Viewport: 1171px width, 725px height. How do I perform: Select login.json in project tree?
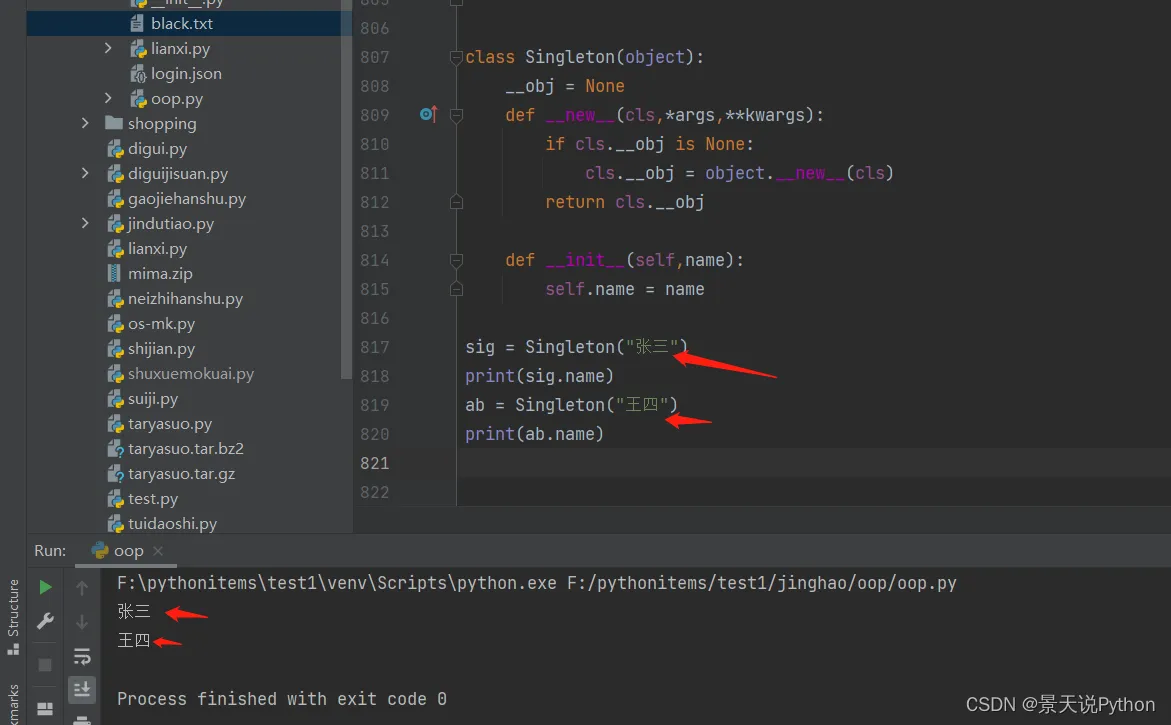186,74
